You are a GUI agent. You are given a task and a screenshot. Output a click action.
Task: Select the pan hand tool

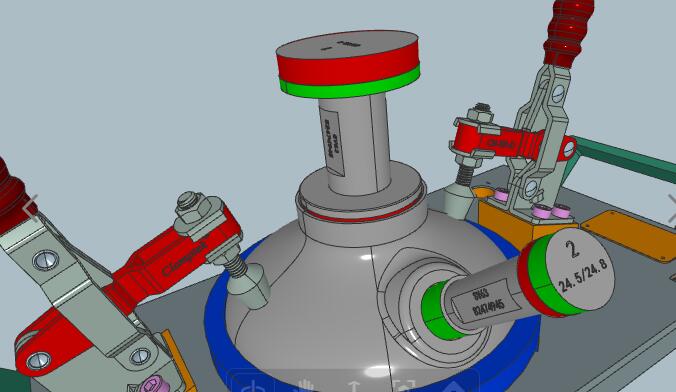(x=305, y=386)
